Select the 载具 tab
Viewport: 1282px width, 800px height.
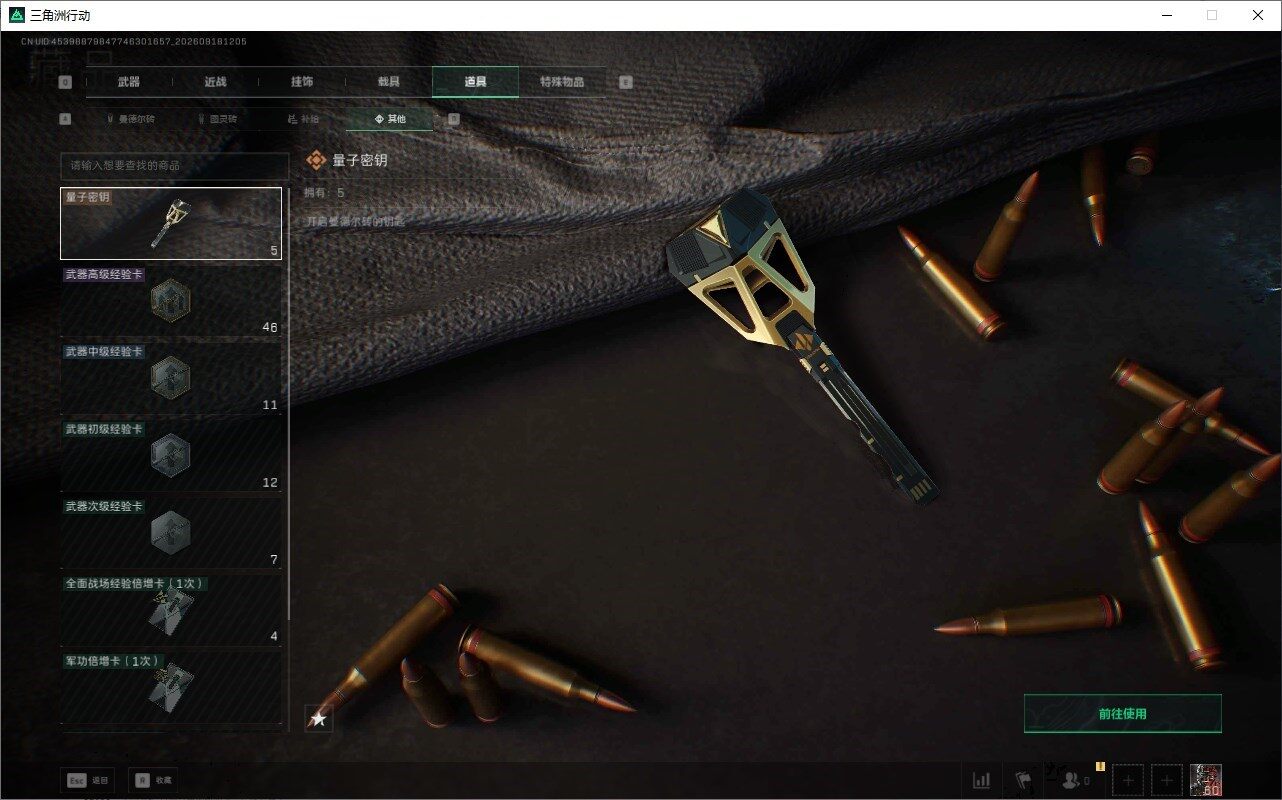(388, 82)
